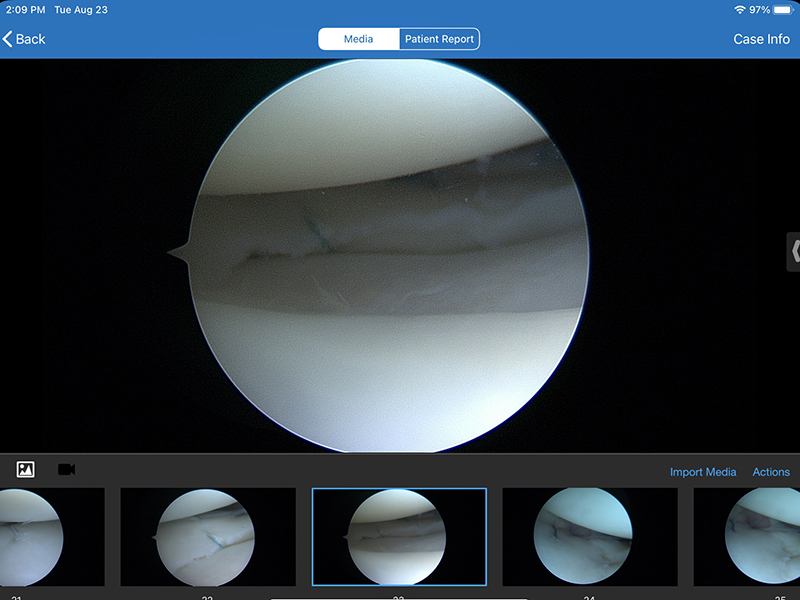Tap the Import Media link
The image size is (800, 600).
703,472
